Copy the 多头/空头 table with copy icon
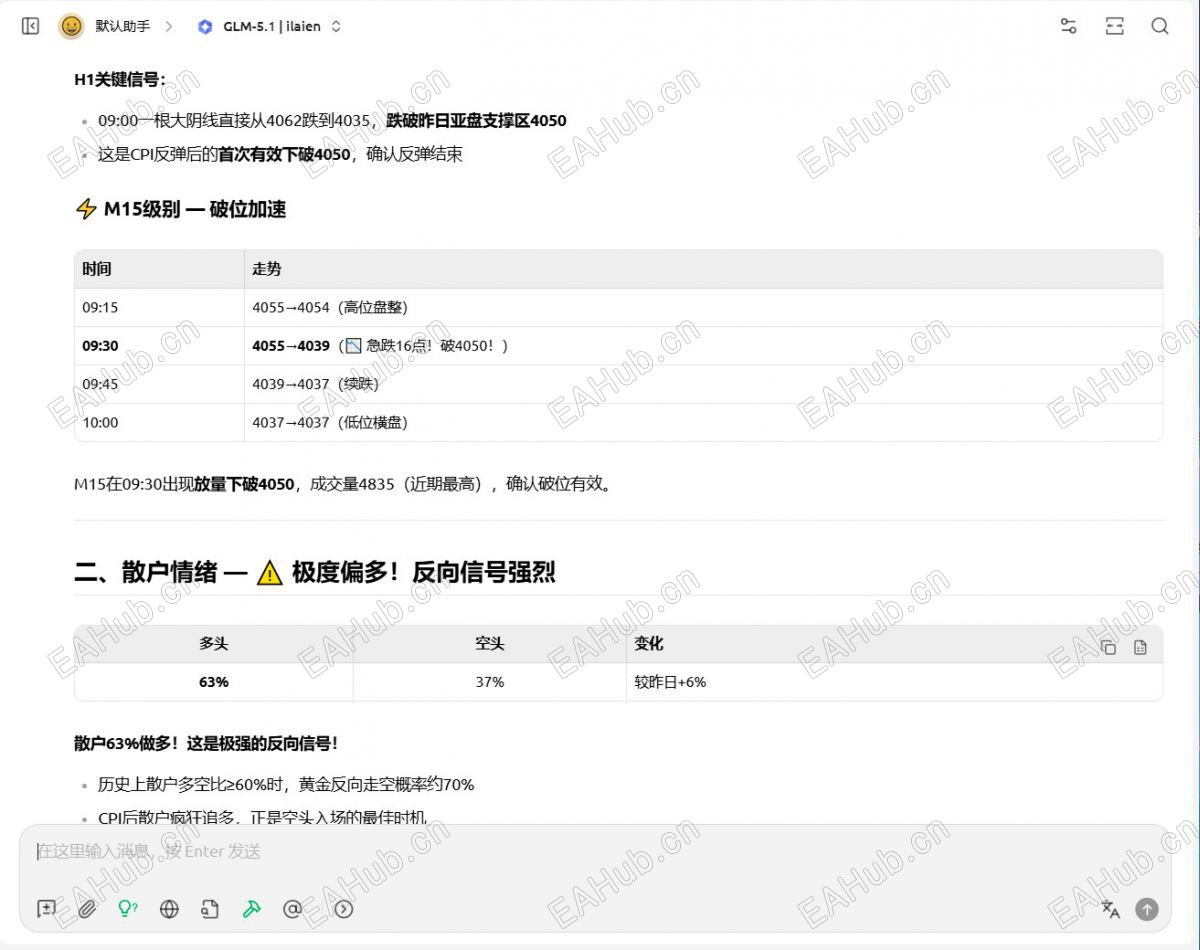1200x950 pixels. point(1108,648)
